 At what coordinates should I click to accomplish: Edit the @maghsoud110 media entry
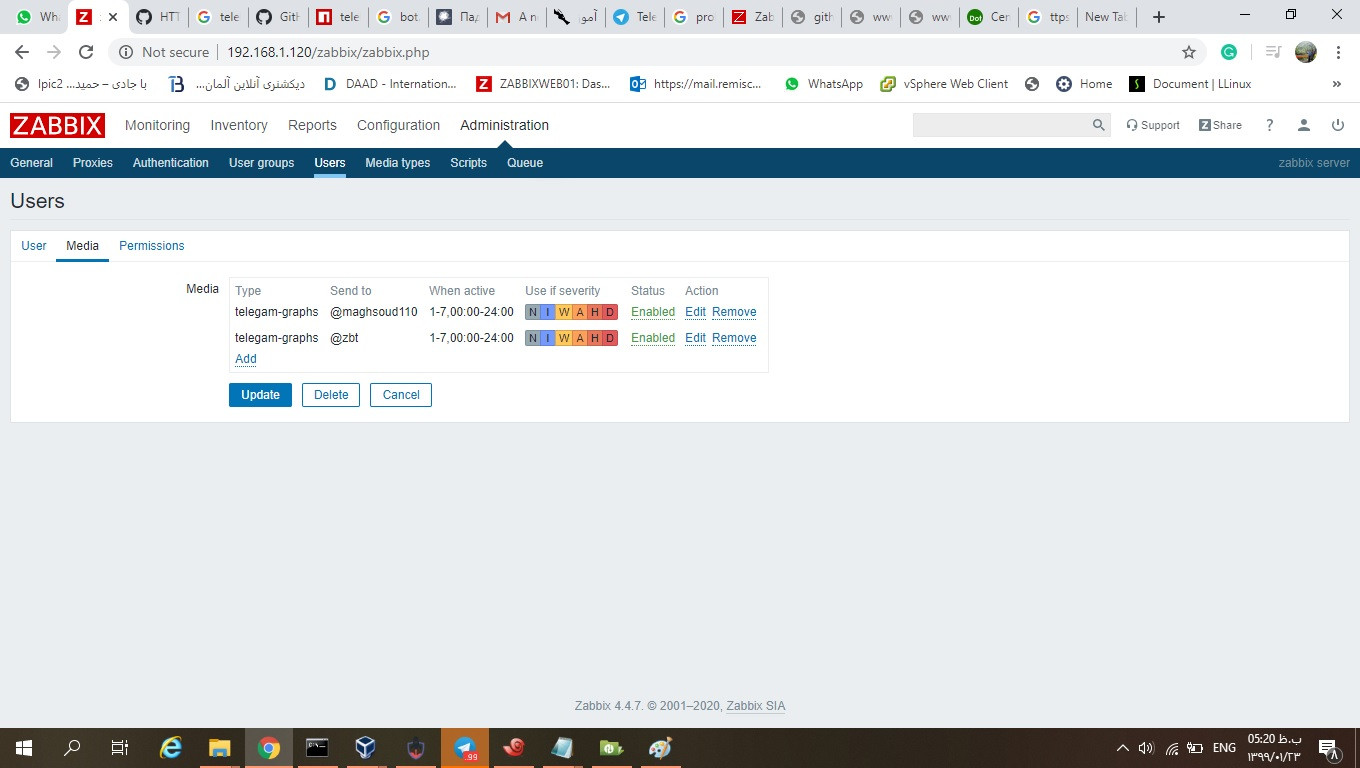pyautogui.click(x=695, y=312)
